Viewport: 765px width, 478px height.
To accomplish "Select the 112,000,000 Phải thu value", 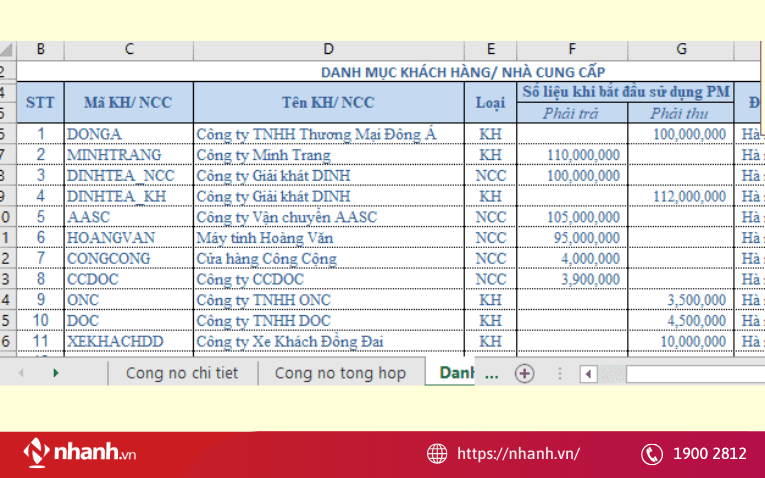I will click(681, 196).
